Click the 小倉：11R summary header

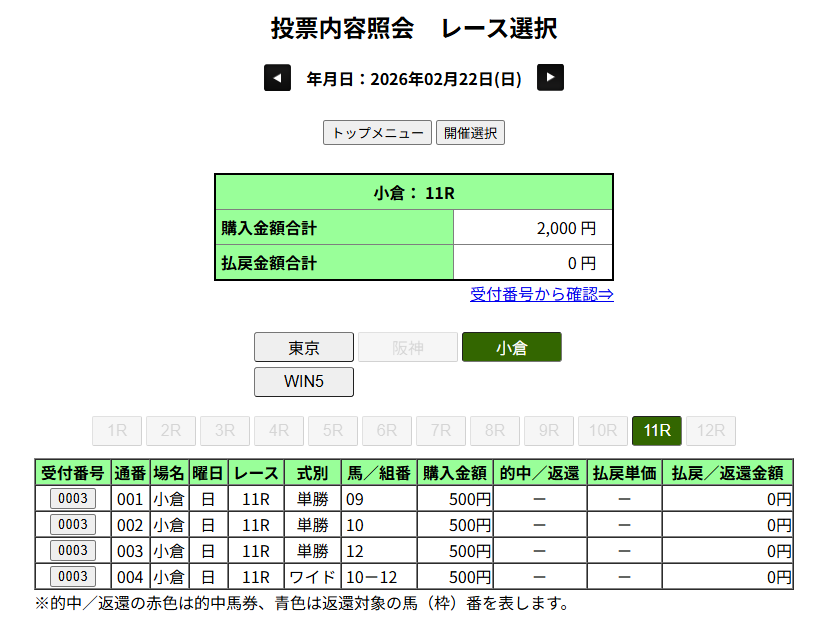(x=413, y=193)
